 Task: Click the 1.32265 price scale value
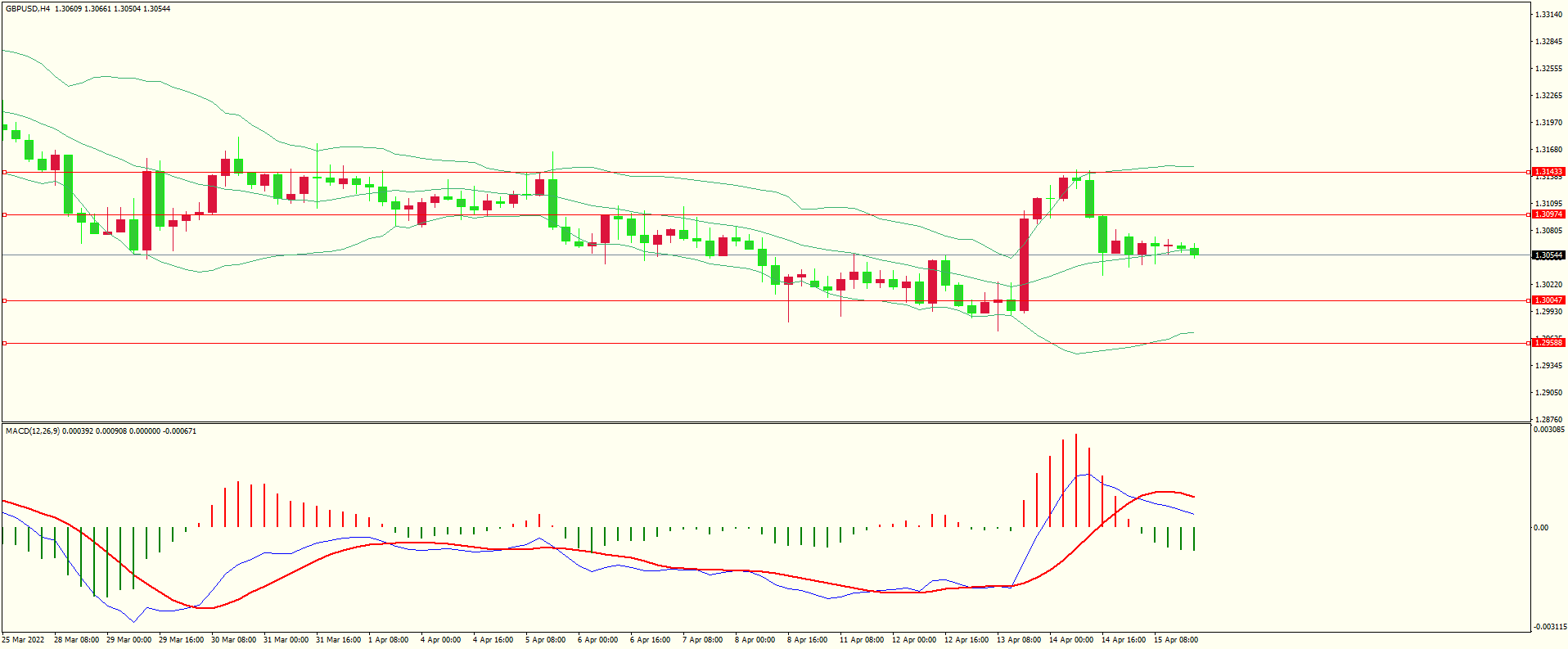click(1548, 96)
